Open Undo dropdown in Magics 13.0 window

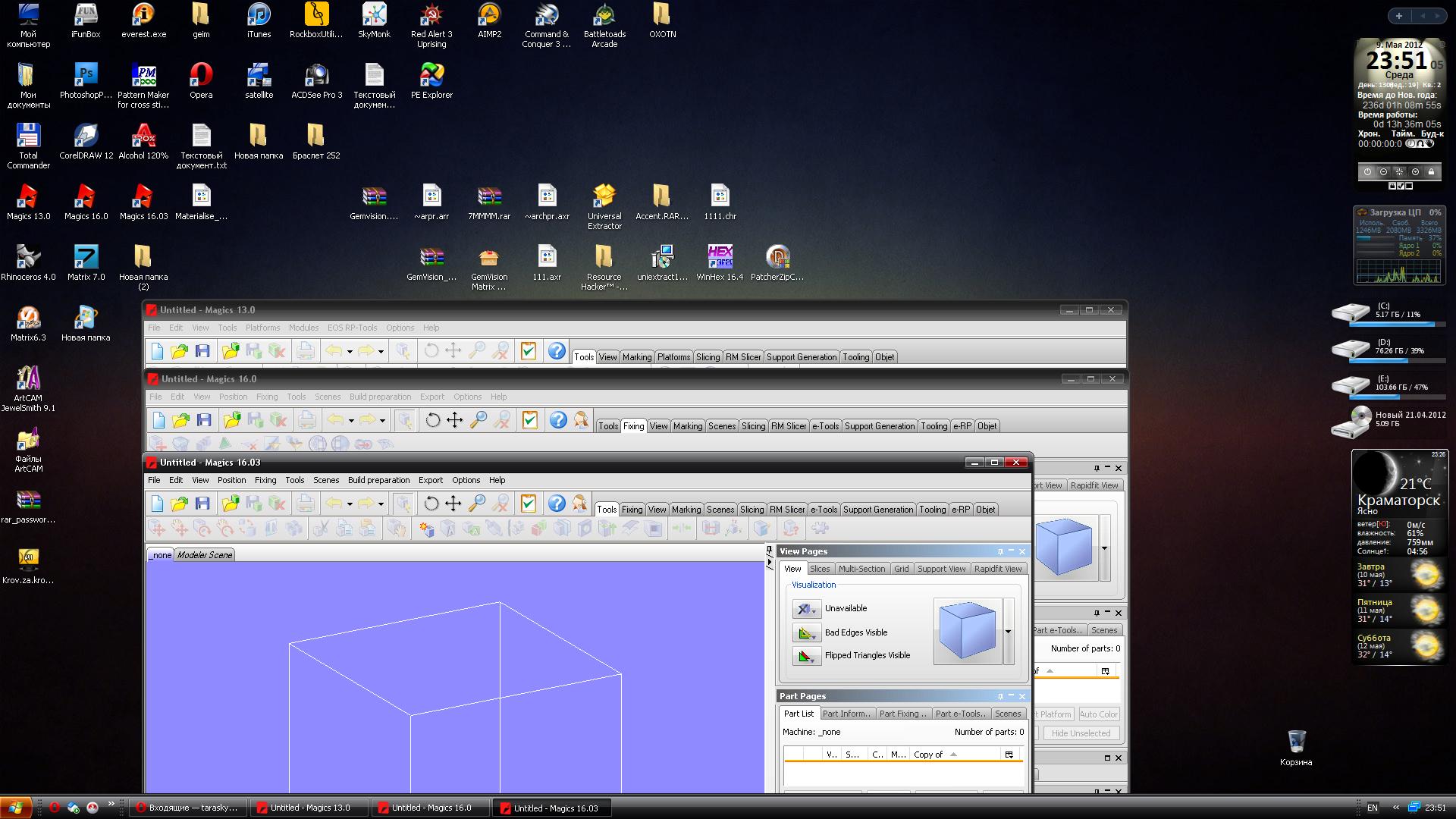pos(350,352)
